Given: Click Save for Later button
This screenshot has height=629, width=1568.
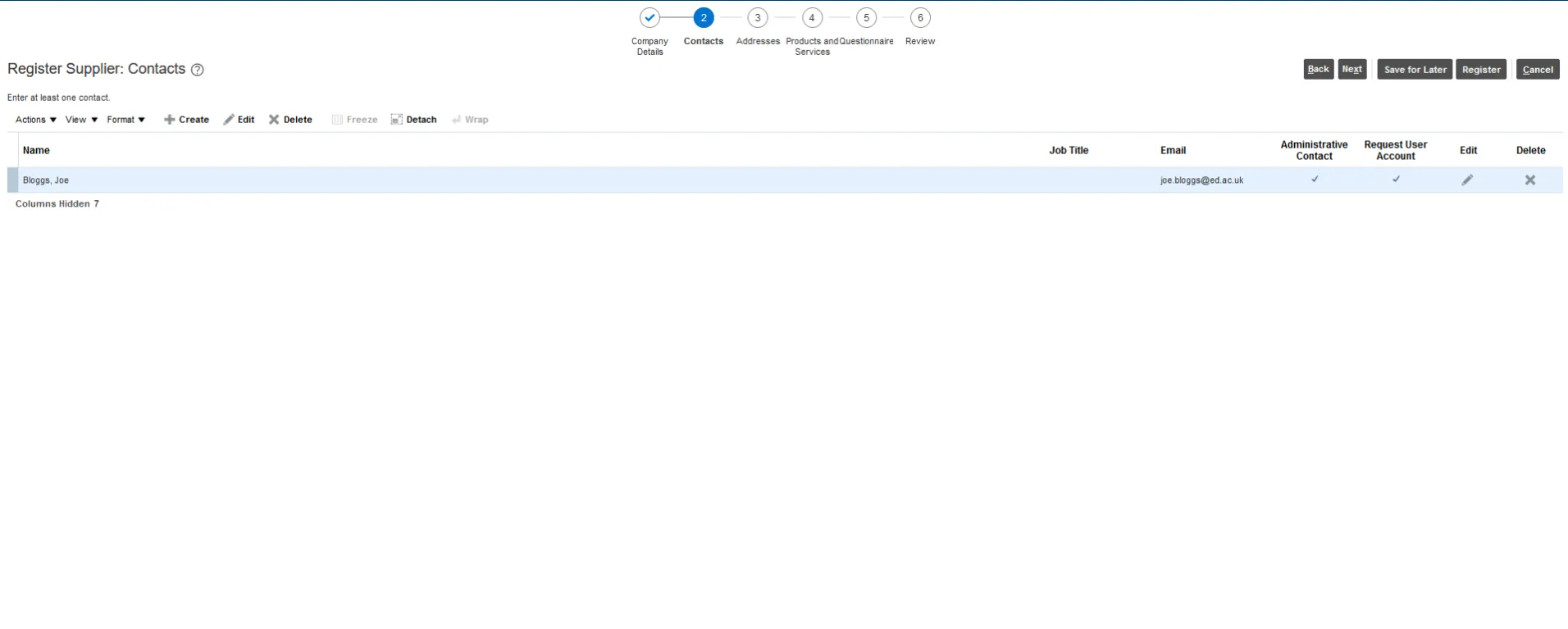Looking at the screenshot, I should click(x=1414, y=70).
